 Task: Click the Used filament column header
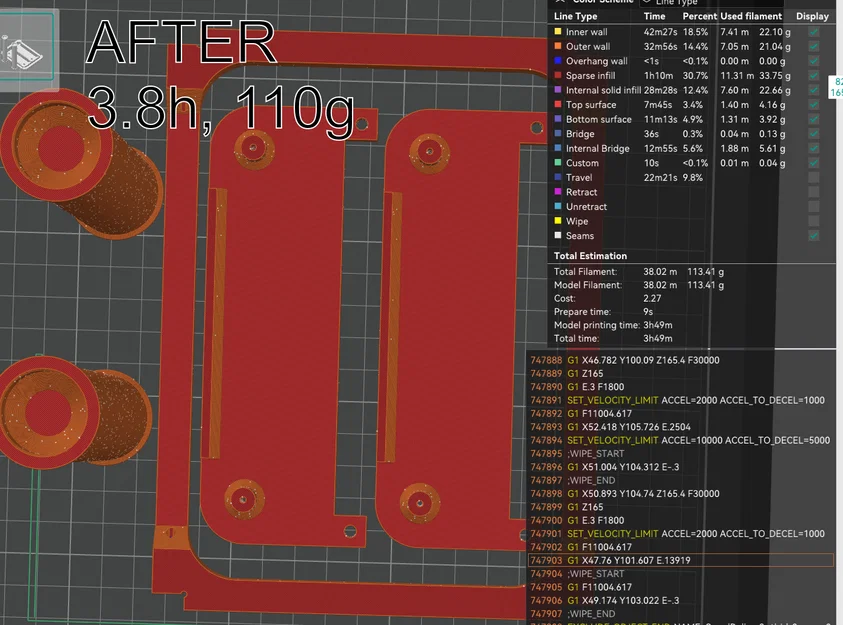coord(751,17)
